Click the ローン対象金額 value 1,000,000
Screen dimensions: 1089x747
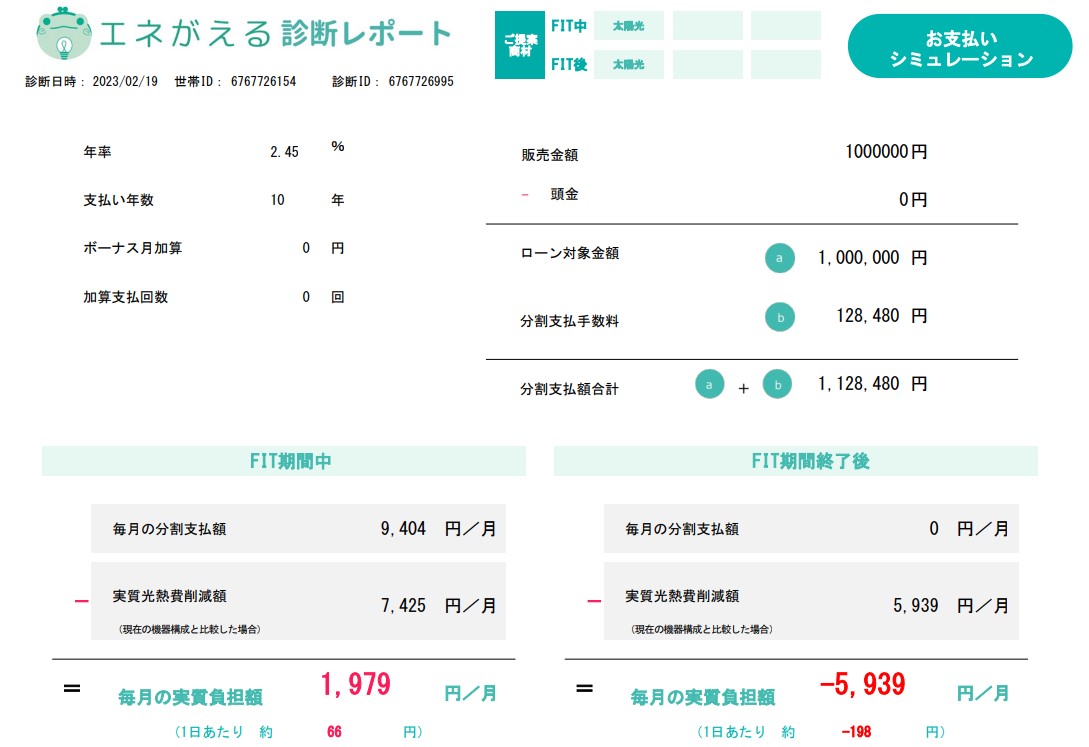click(x=858, y=258)
